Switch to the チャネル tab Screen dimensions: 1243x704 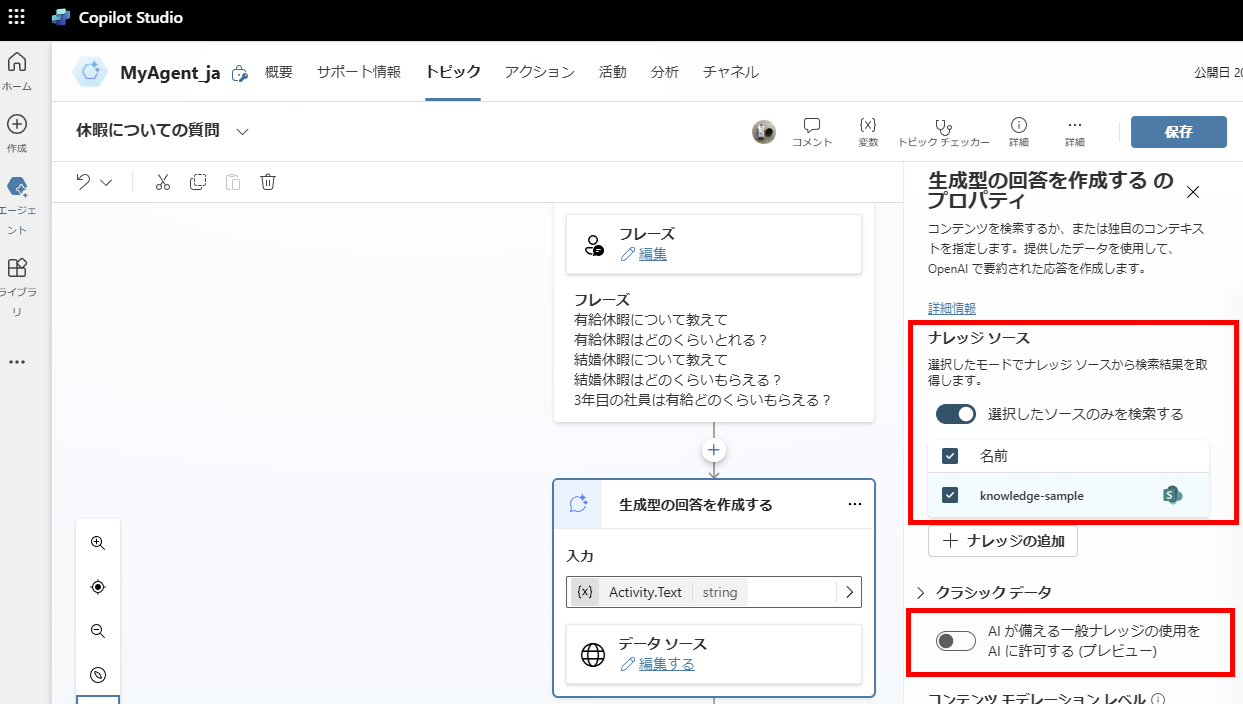(x=730, y=72)
